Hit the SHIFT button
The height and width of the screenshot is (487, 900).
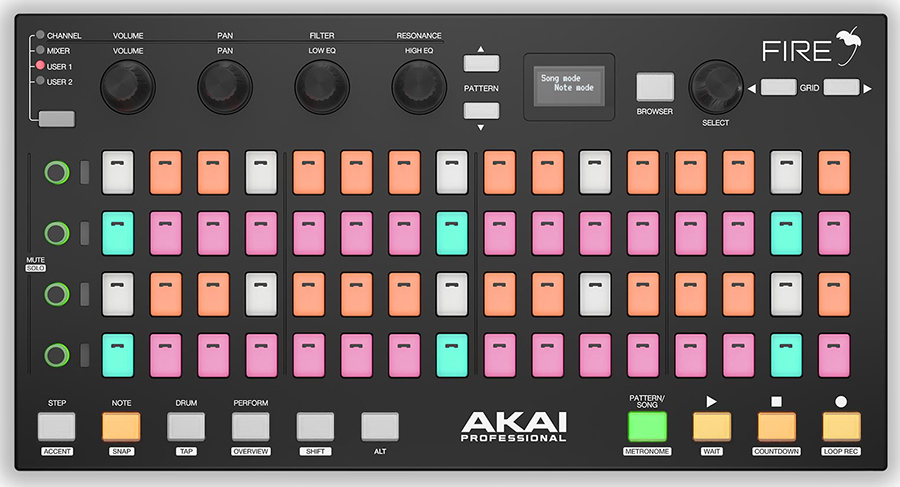coord(315,427)
